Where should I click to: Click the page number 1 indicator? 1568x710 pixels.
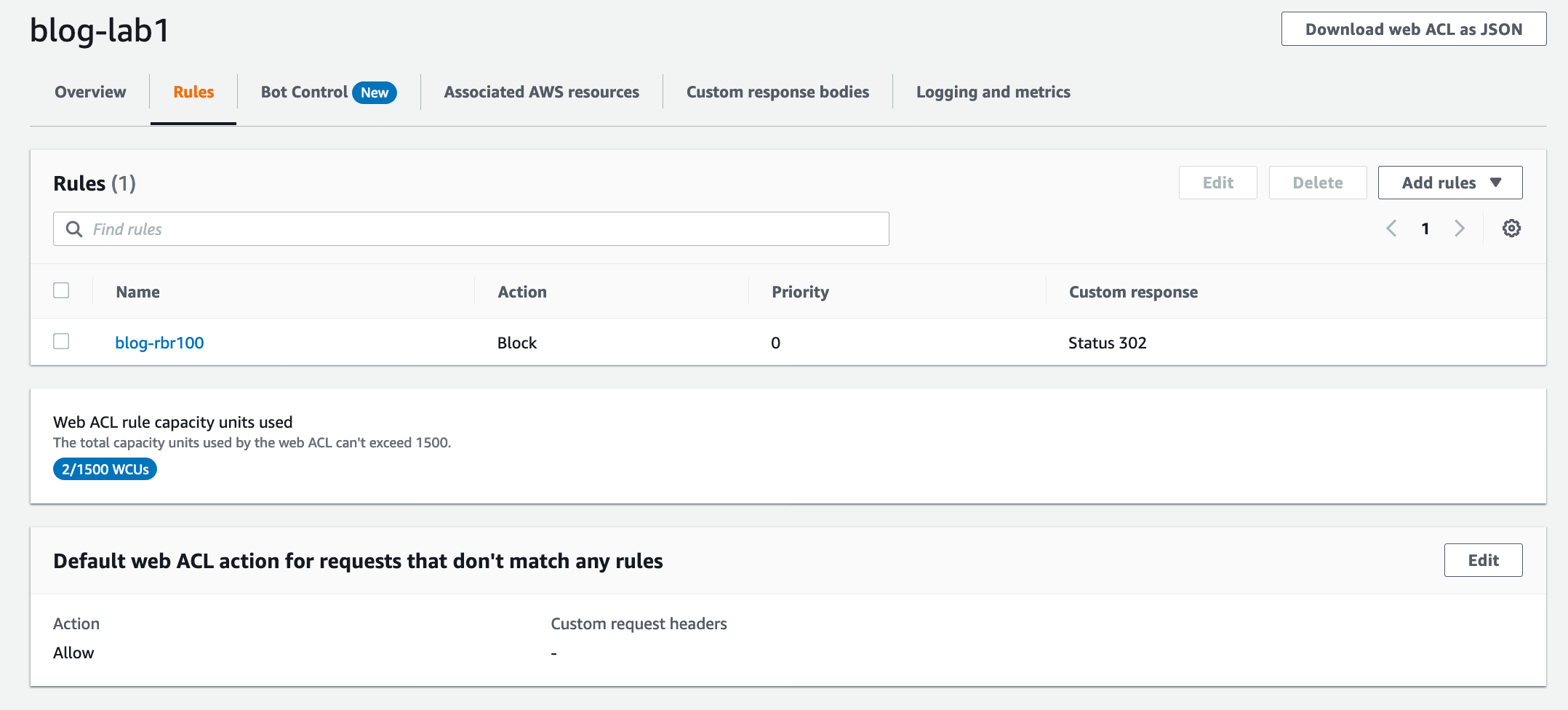pyautogui.click(x=1425, y=228)
